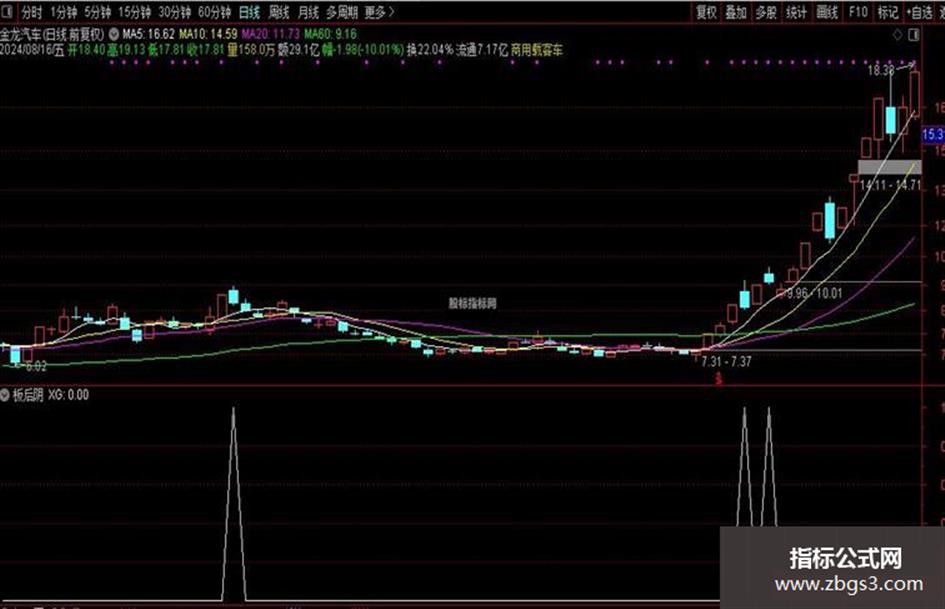The width and height of the screenshot is (945, 609).
Task: Click the diamond icon at chart top-right
Action: [x=897, y=35]
